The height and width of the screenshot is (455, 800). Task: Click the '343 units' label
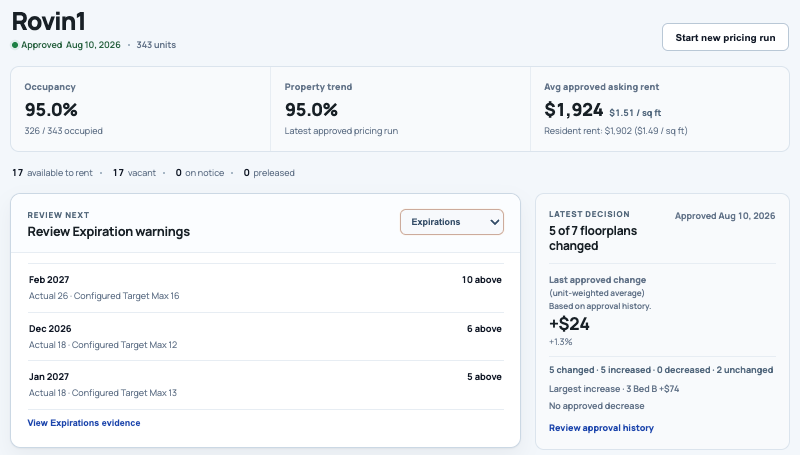point(156,45)
